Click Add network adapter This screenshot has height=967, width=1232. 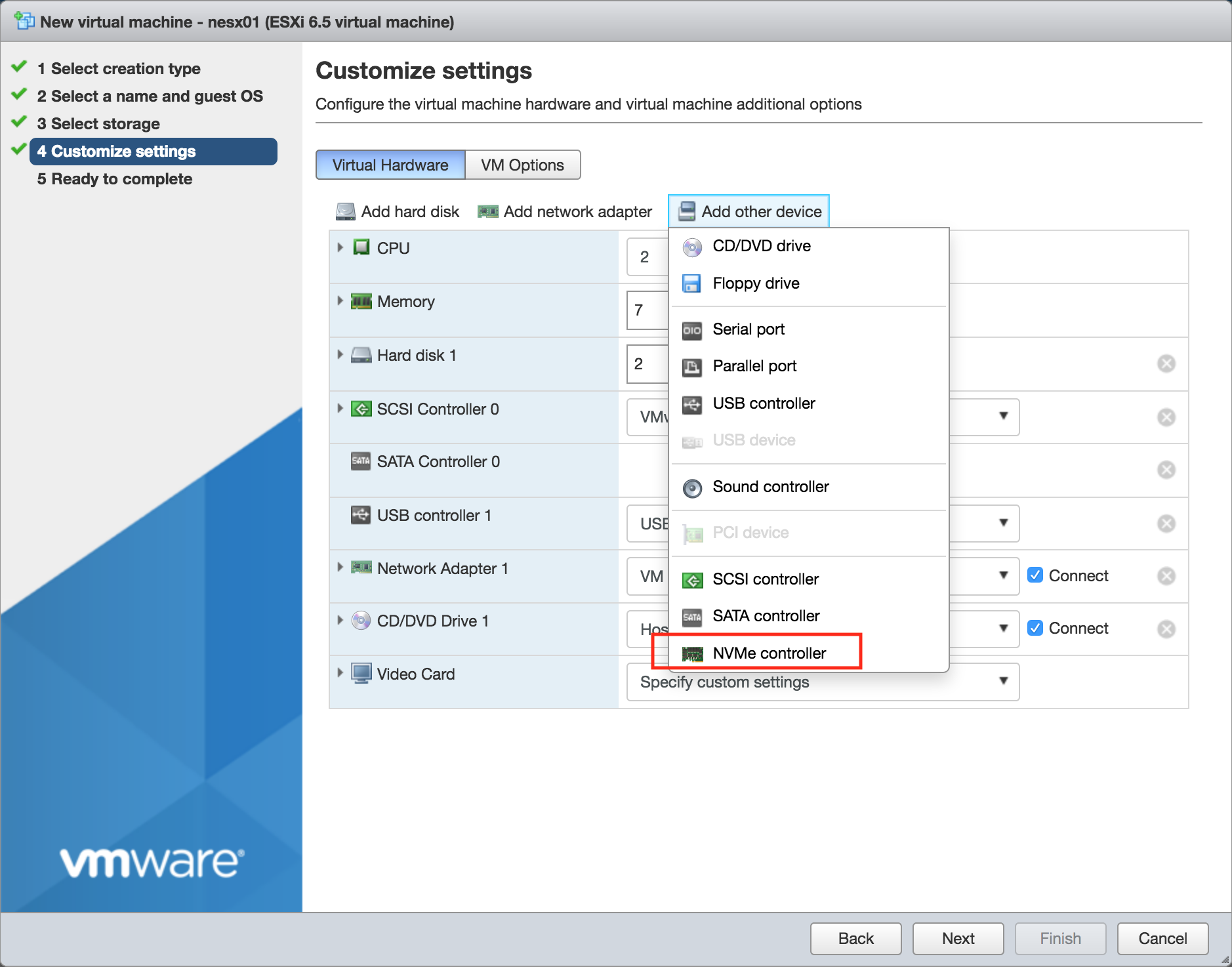coord(565,211)
